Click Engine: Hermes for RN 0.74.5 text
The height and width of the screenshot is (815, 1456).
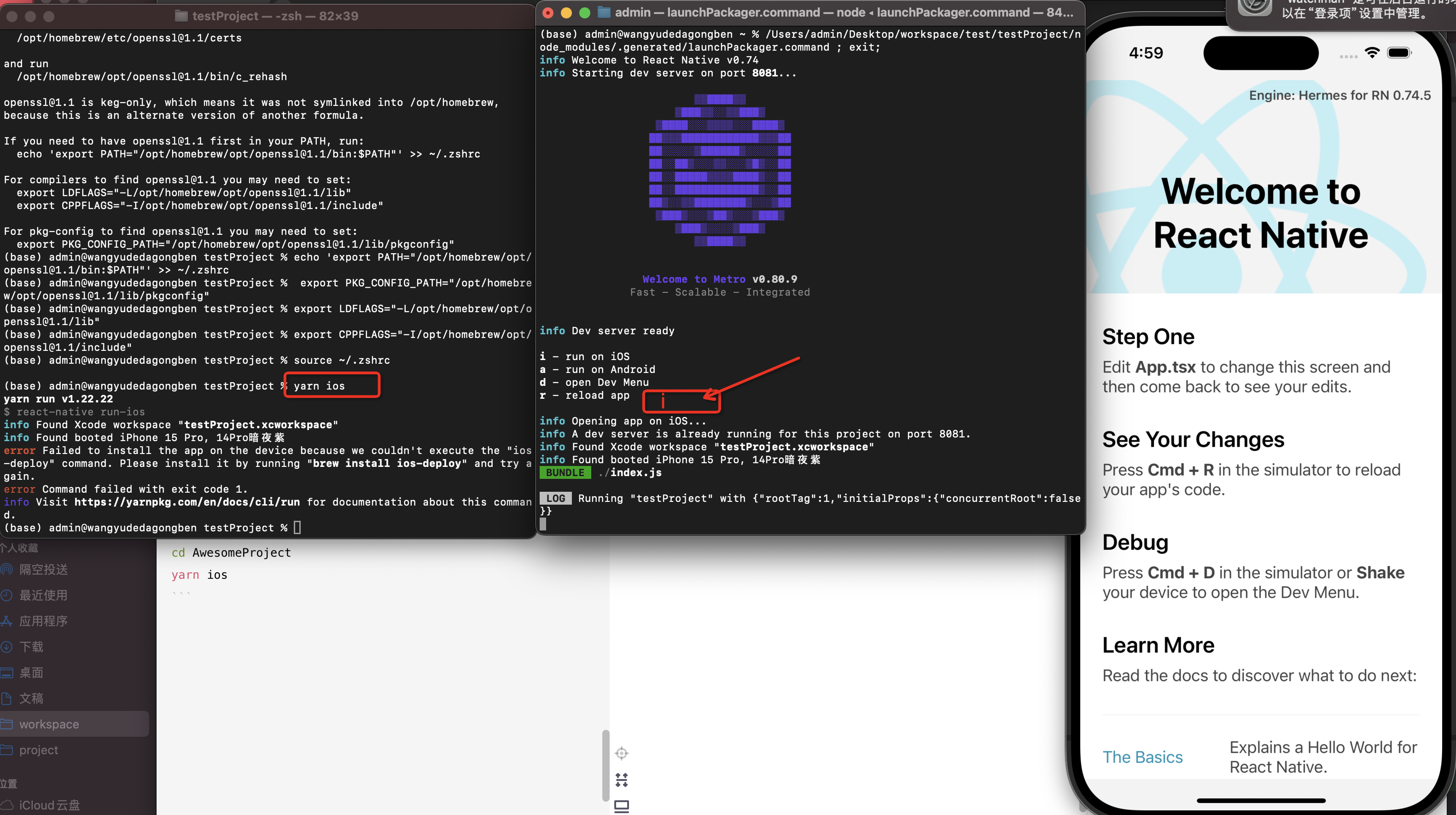[1340, 95]
